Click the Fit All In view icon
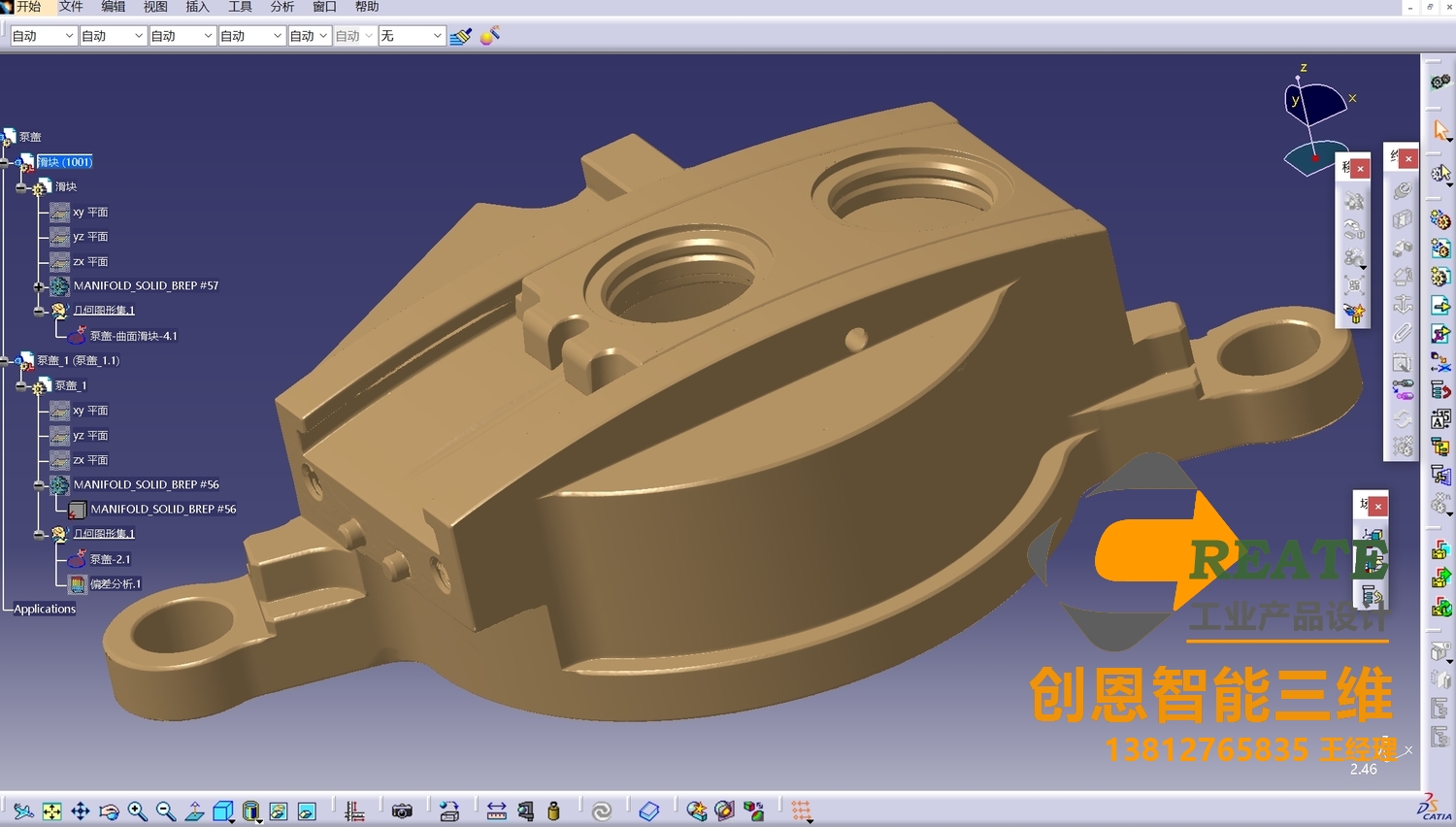The height and width of the screenshot is (827, 1456). [x=51, y=811]
